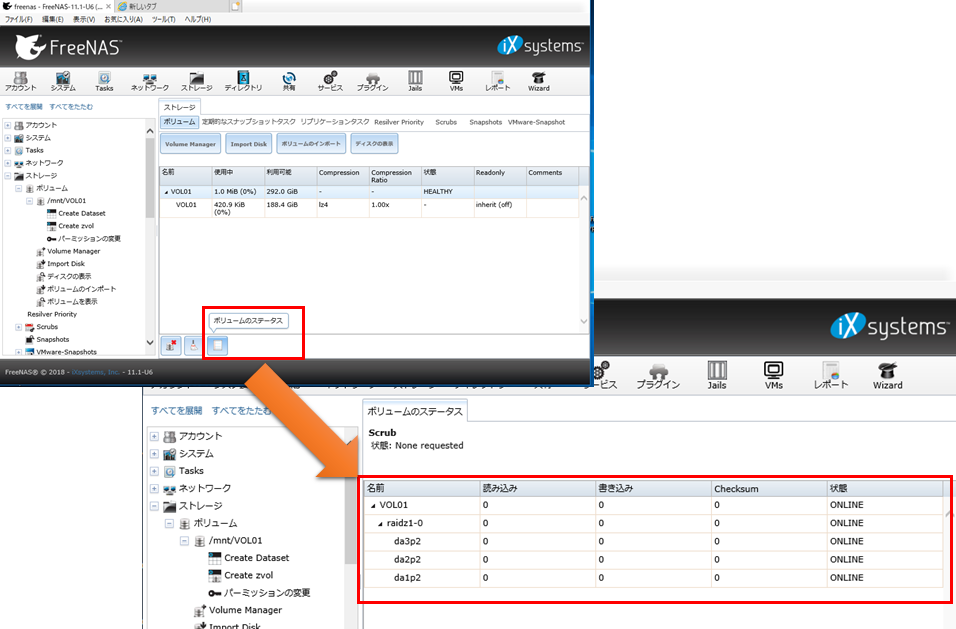Follow iXsystems, Inc. footer link
This screenshot has width=956, height=629.
tap(96, 372)
